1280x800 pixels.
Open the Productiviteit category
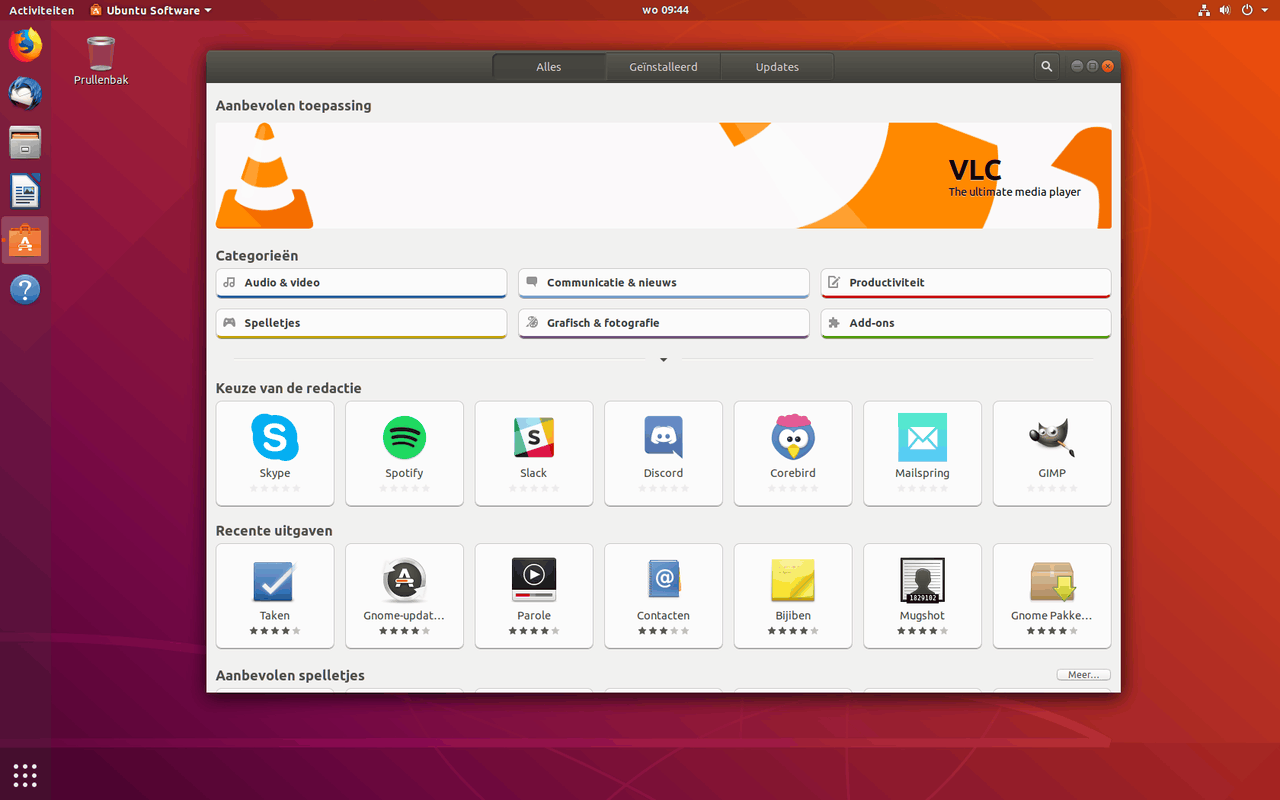(966, 283)
